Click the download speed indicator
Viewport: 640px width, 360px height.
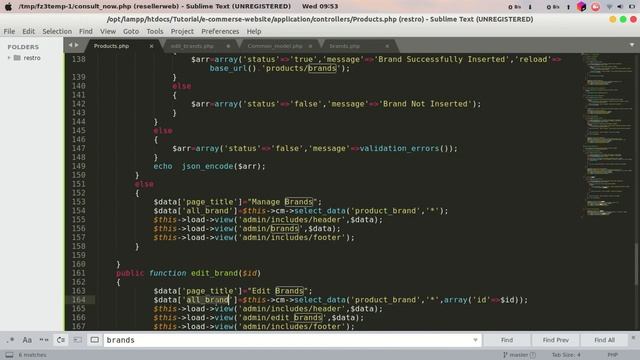[x=520, y=7]
